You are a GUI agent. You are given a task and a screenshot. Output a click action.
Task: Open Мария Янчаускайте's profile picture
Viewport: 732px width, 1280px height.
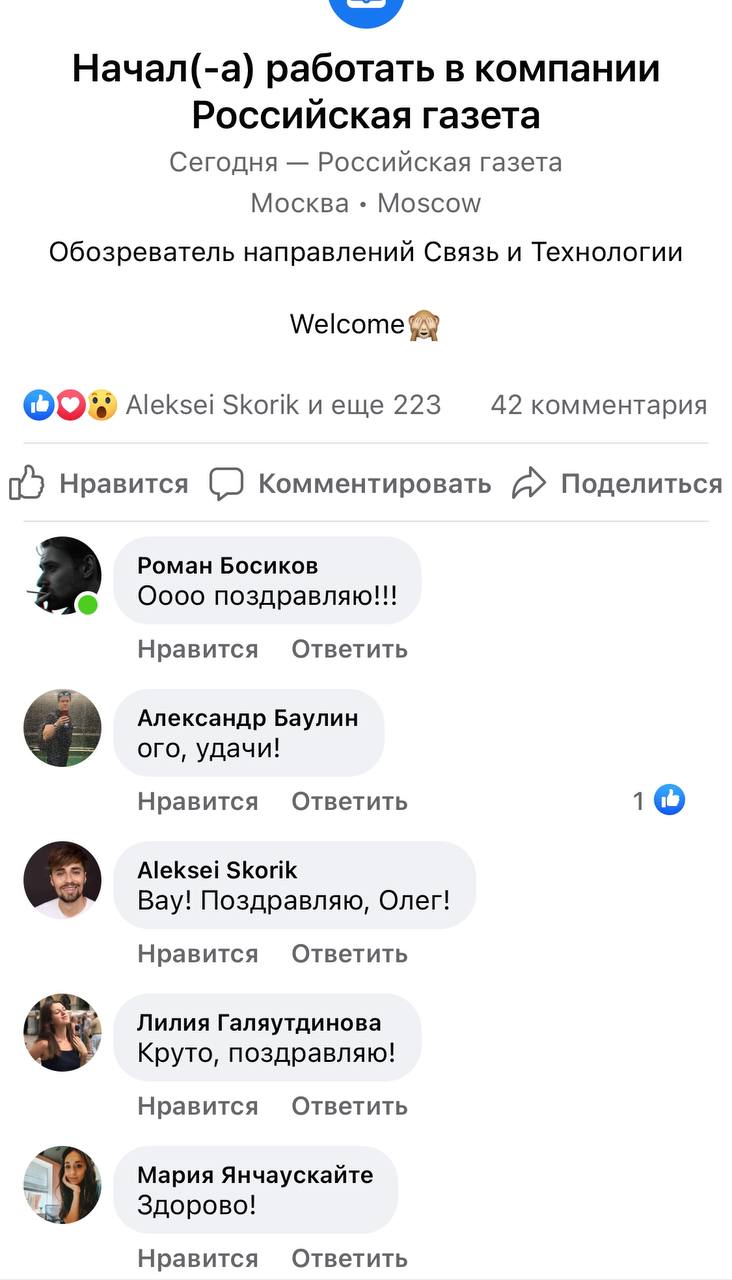pos(62,1185)
